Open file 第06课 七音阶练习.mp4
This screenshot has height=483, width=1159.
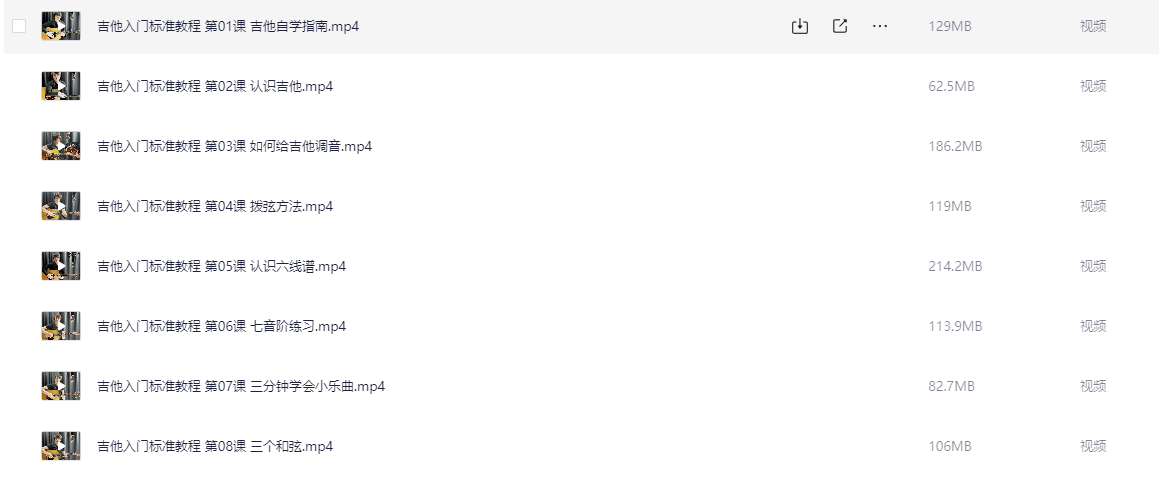coord(222,326)
